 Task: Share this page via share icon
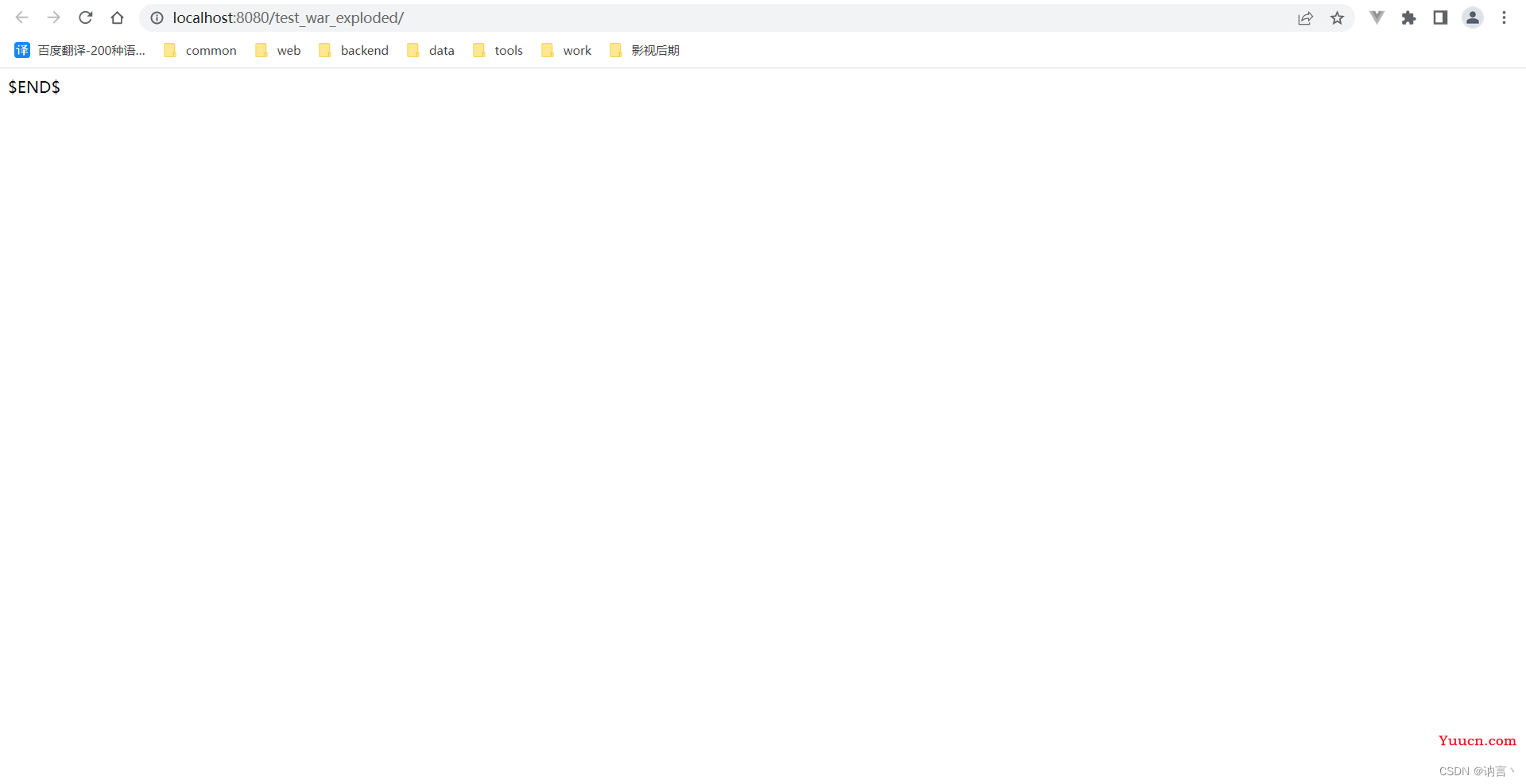(x=1305, y=17)
